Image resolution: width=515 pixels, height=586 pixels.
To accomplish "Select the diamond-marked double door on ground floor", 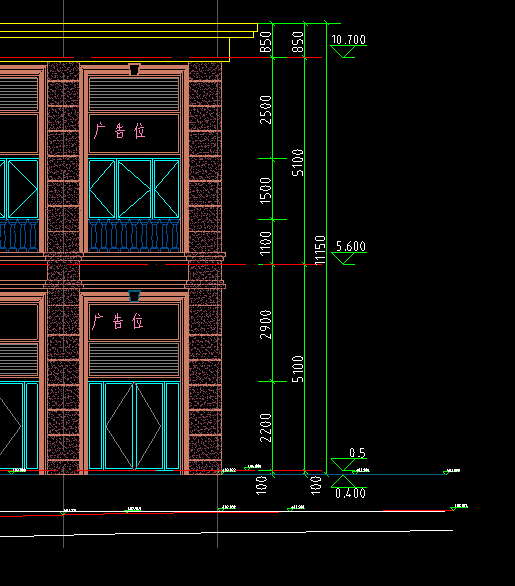I will (x=134, y=426).
